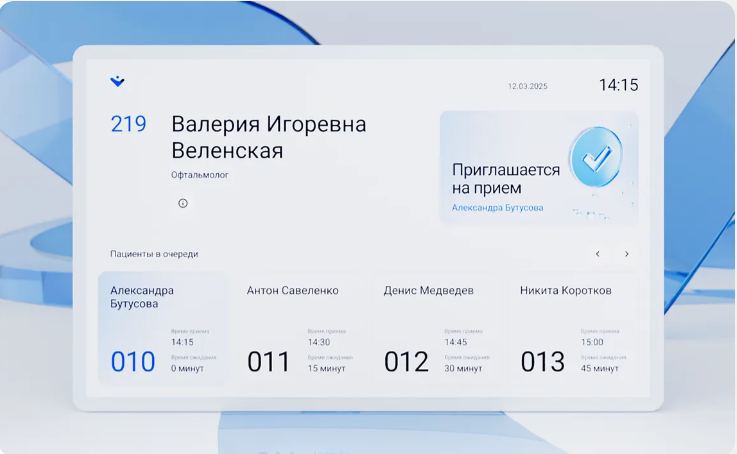737x454 pixels.
Task: Select patient name Денис Медведев
Action: pyautogui.click(x=429, y=290)
